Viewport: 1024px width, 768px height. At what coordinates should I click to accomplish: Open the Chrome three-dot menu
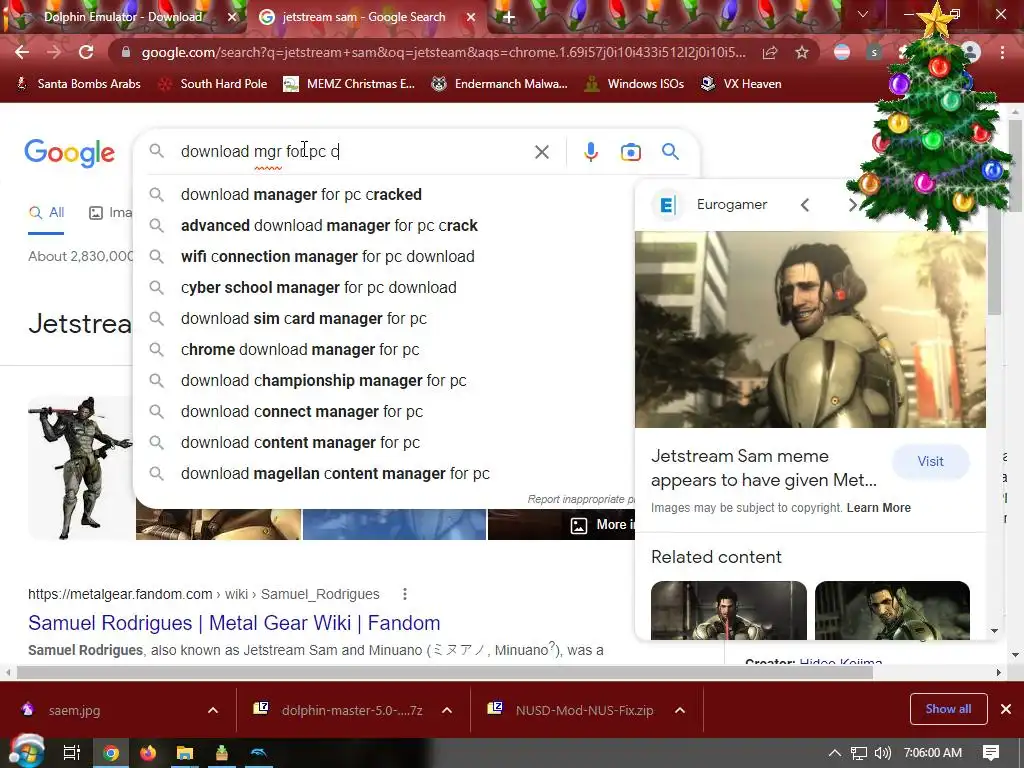pos(1002,52)
